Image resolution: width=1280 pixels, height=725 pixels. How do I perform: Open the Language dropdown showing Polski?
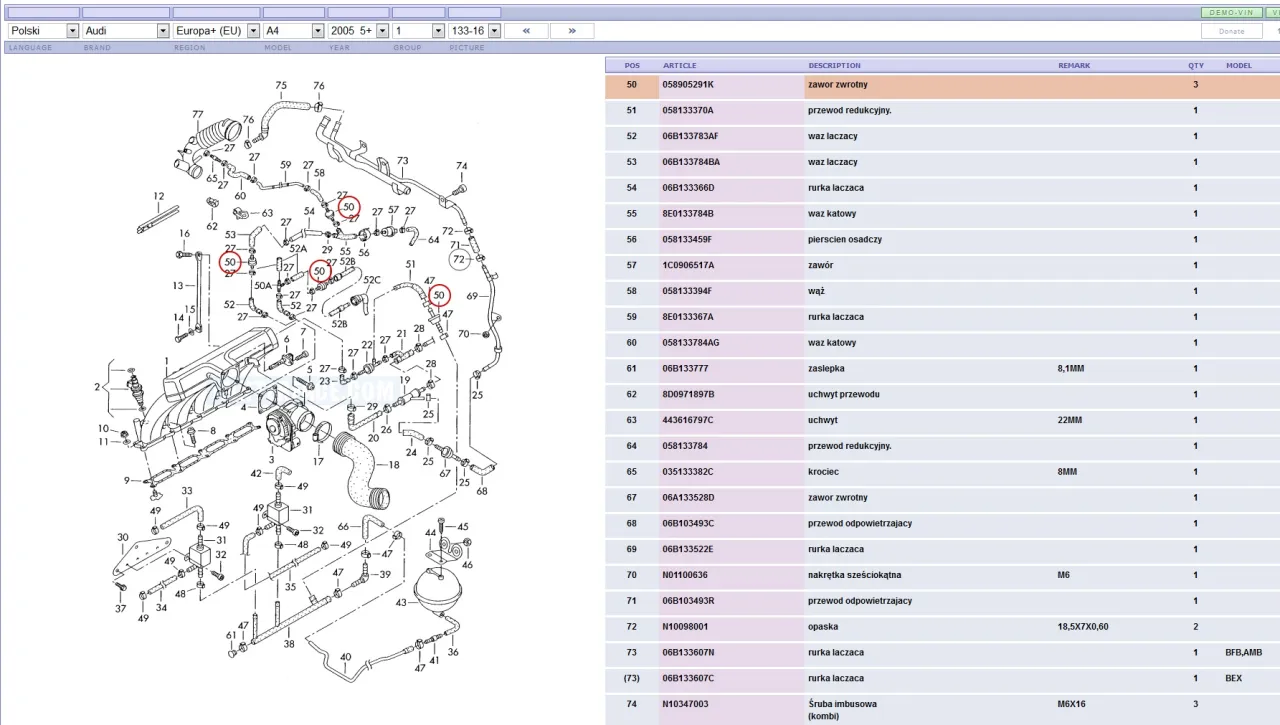pyautogui.click(x=43, y=31)
